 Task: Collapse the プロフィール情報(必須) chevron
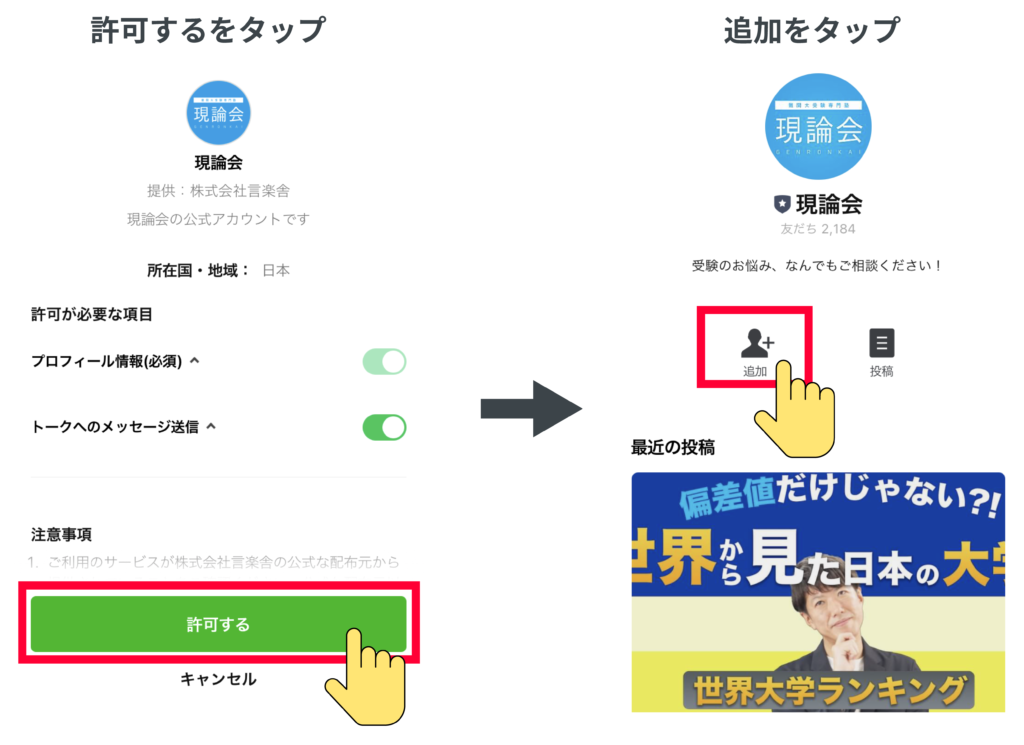point(195,360)
